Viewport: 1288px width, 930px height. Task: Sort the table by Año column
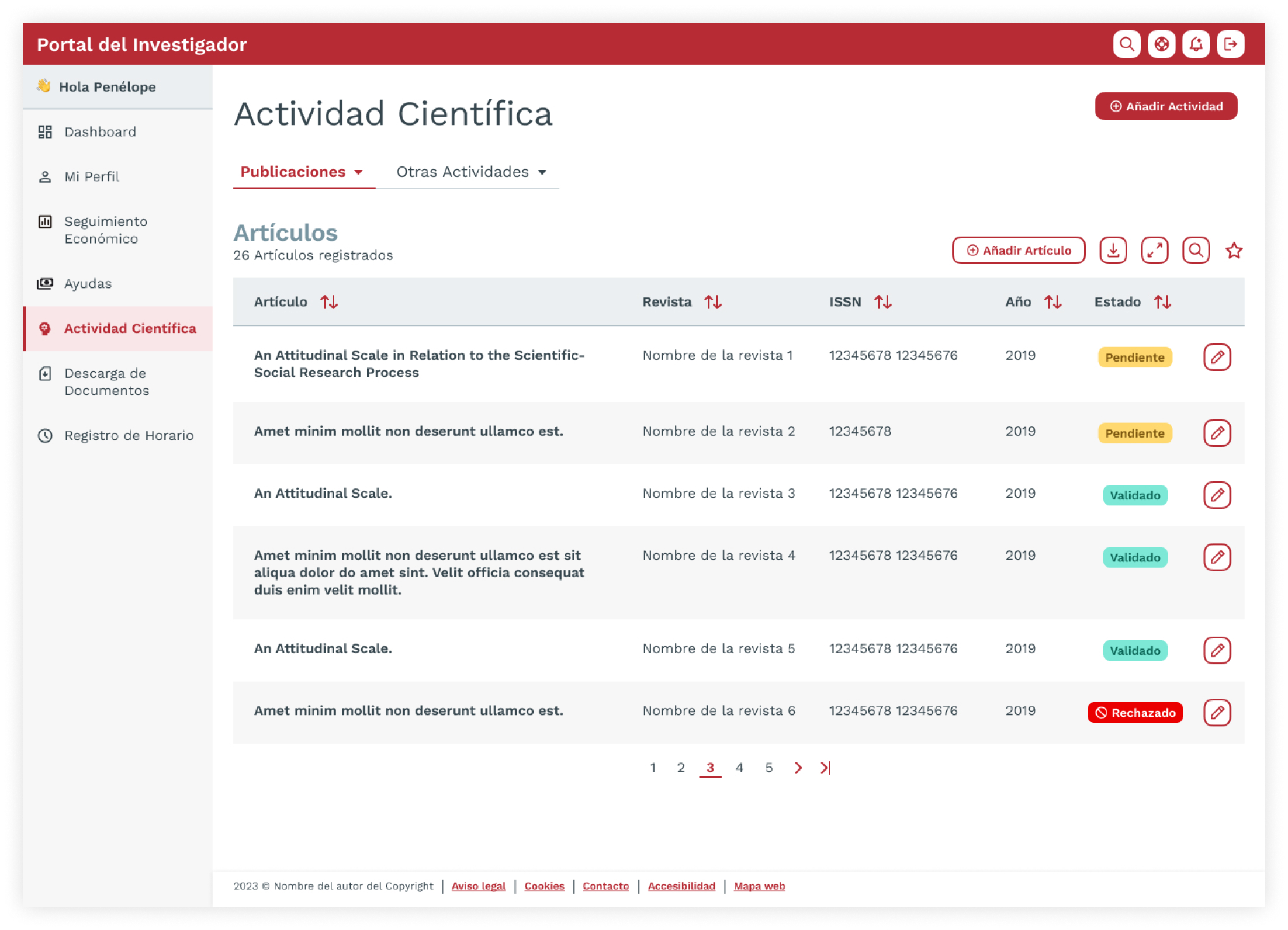(x=1054, y=302)
